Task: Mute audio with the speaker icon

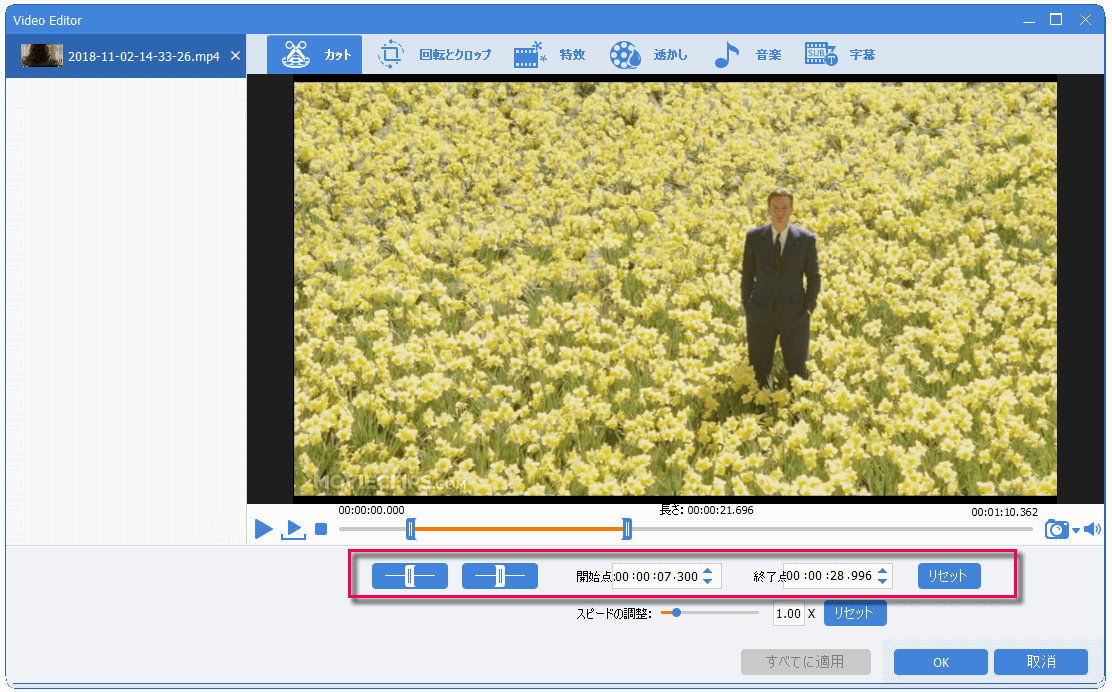Action: pyautogui.click(x=1093, y=529)
